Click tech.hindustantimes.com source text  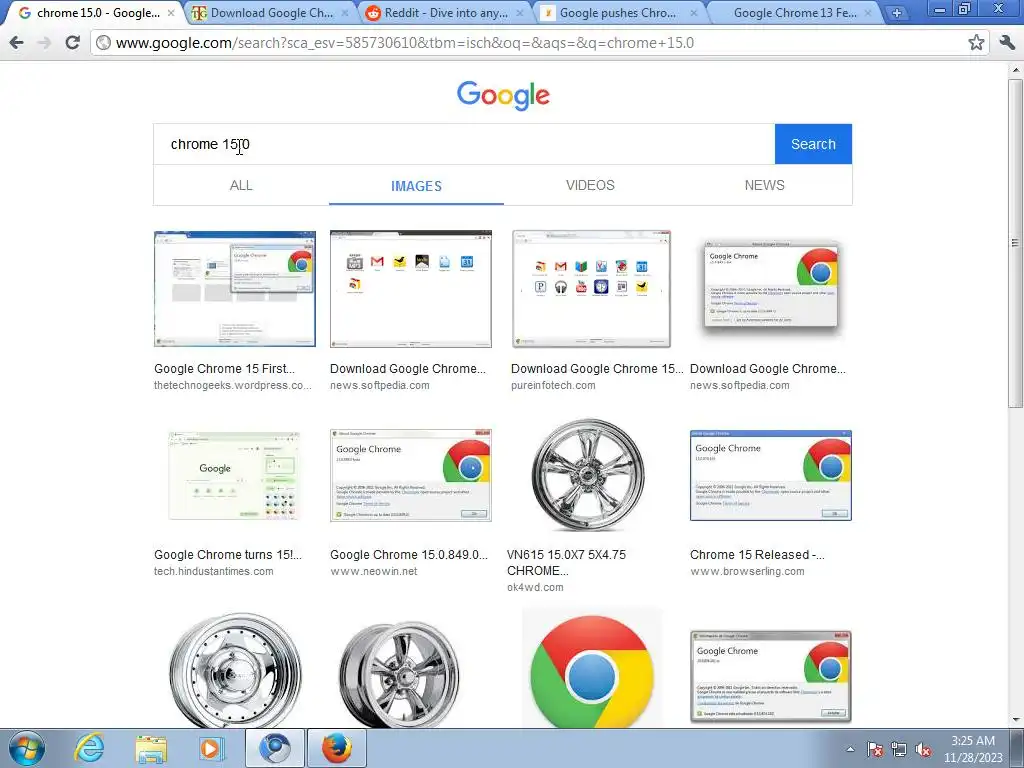click(x=214, y=571)
